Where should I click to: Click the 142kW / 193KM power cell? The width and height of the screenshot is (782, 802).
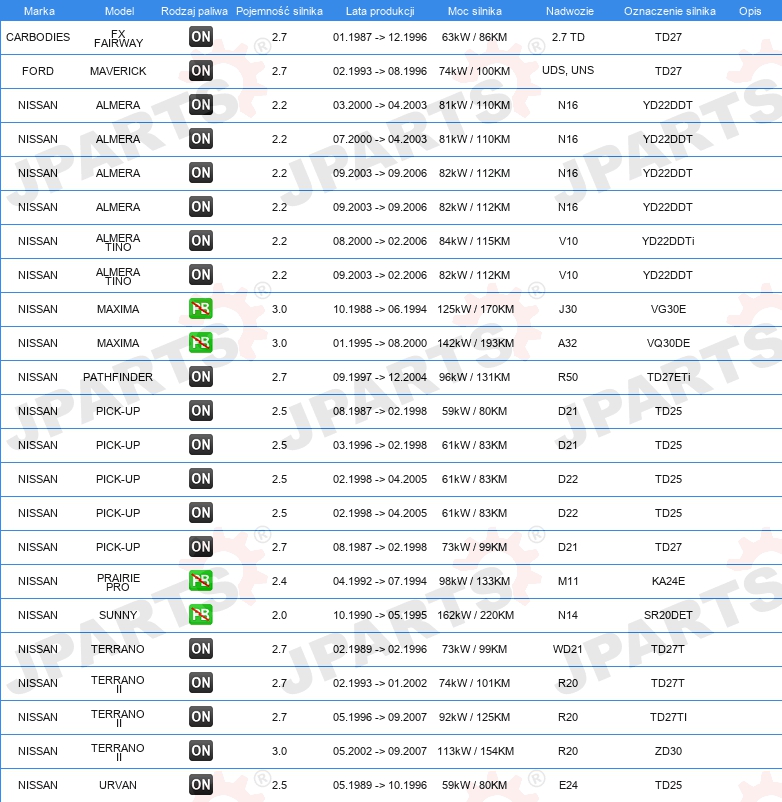tap(475, 343)
